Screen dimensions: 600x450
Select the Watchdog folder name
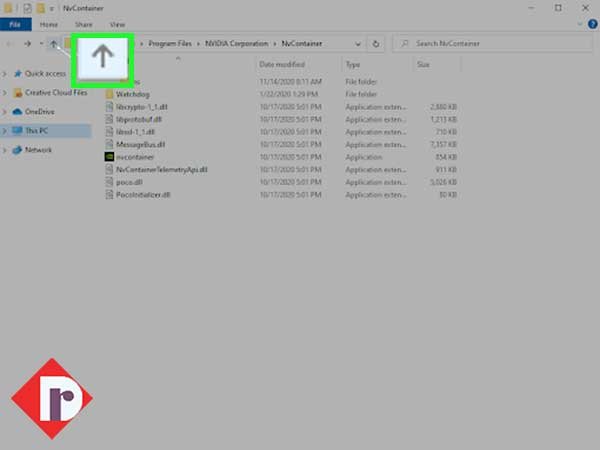(132, 94)
